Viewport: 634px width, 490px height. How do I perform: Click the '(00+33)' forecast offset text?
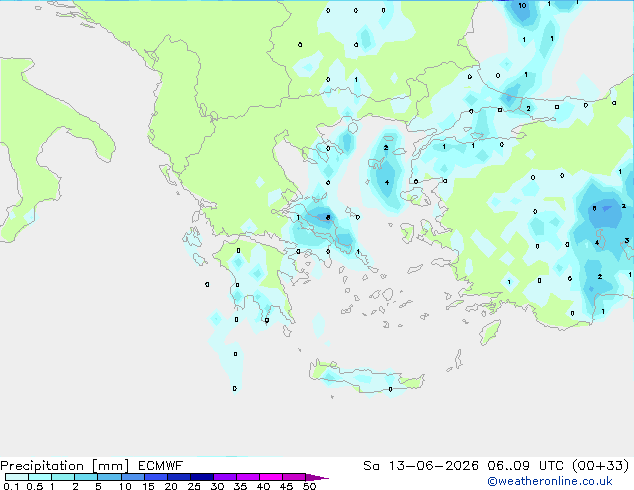pyautogui.click(x=601, y=466)
